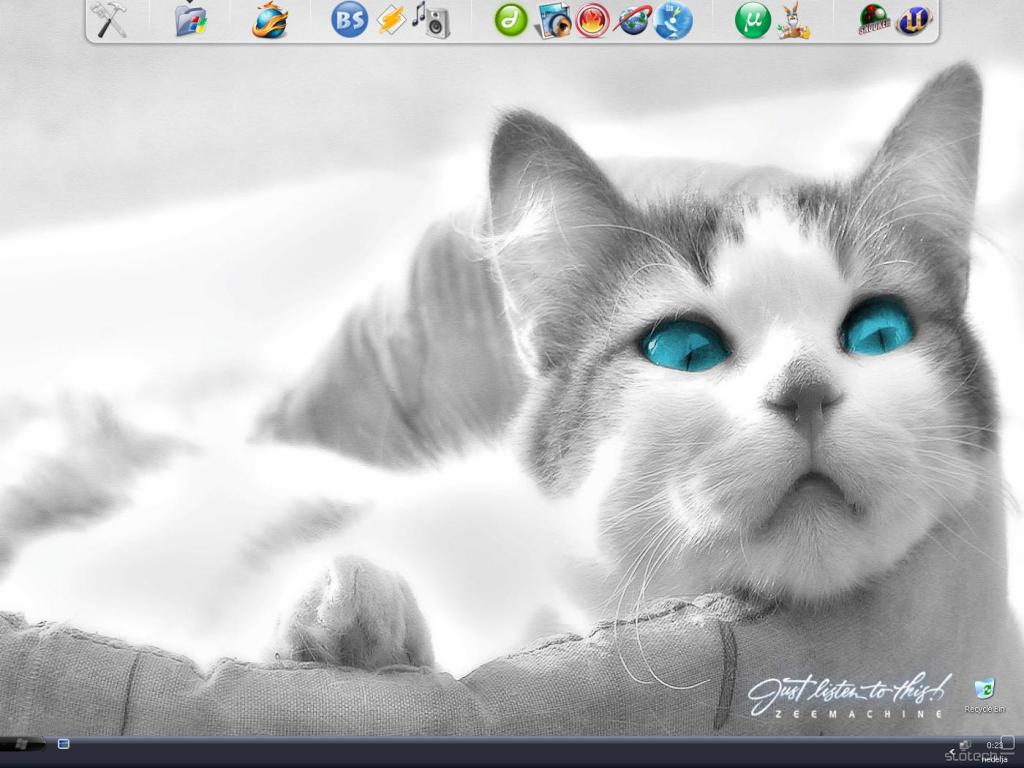The height and width of the screenshot is (768, 1024).
Task: Open the Windows folder icon in dock
Action: [x=191, y=20]
